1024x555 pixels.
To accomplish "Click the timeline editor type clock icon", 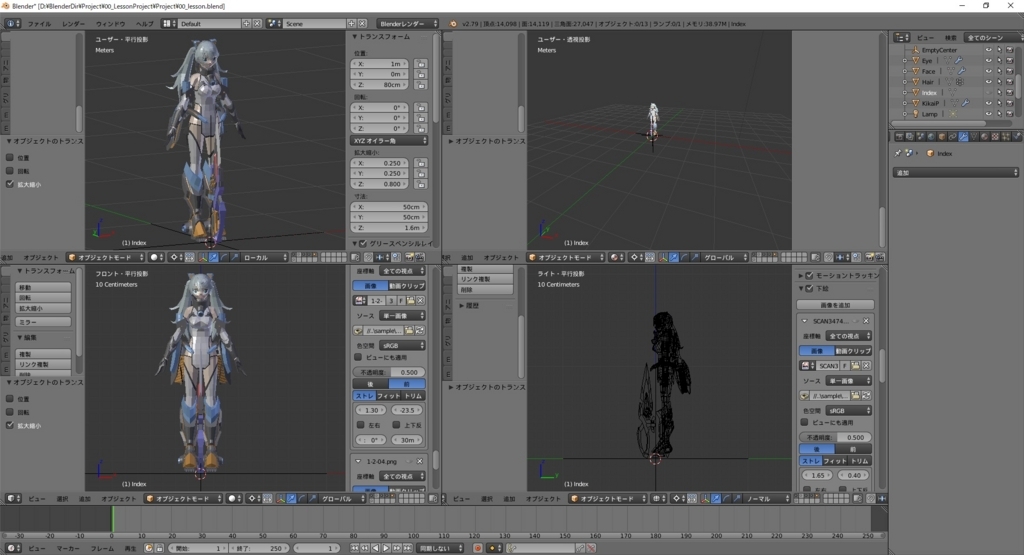I will click(12, 548).
